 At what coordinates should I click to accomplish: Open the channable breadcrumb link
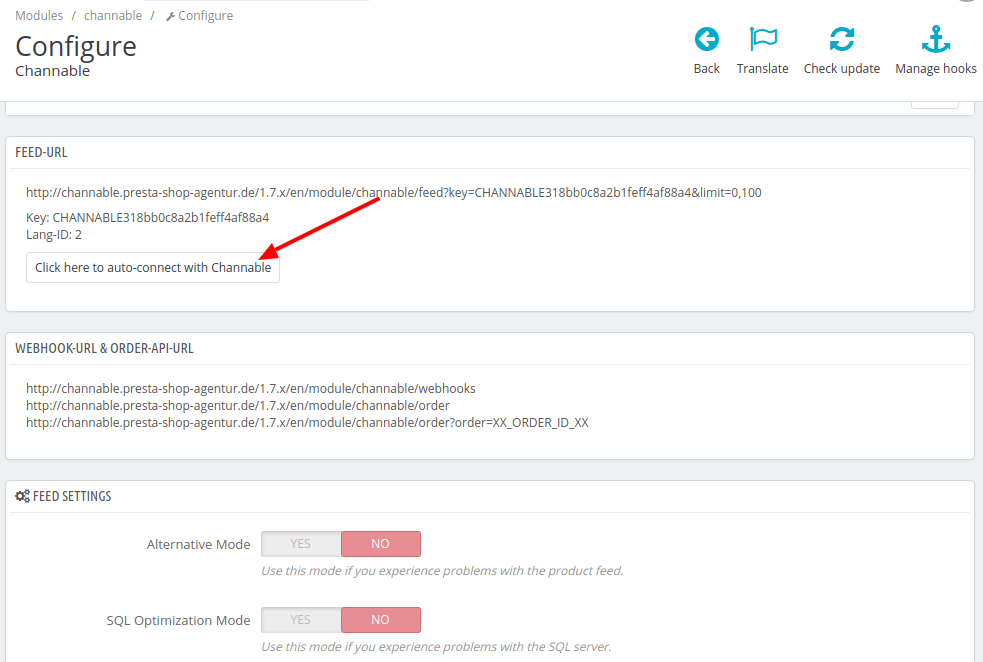click(112, 16)
